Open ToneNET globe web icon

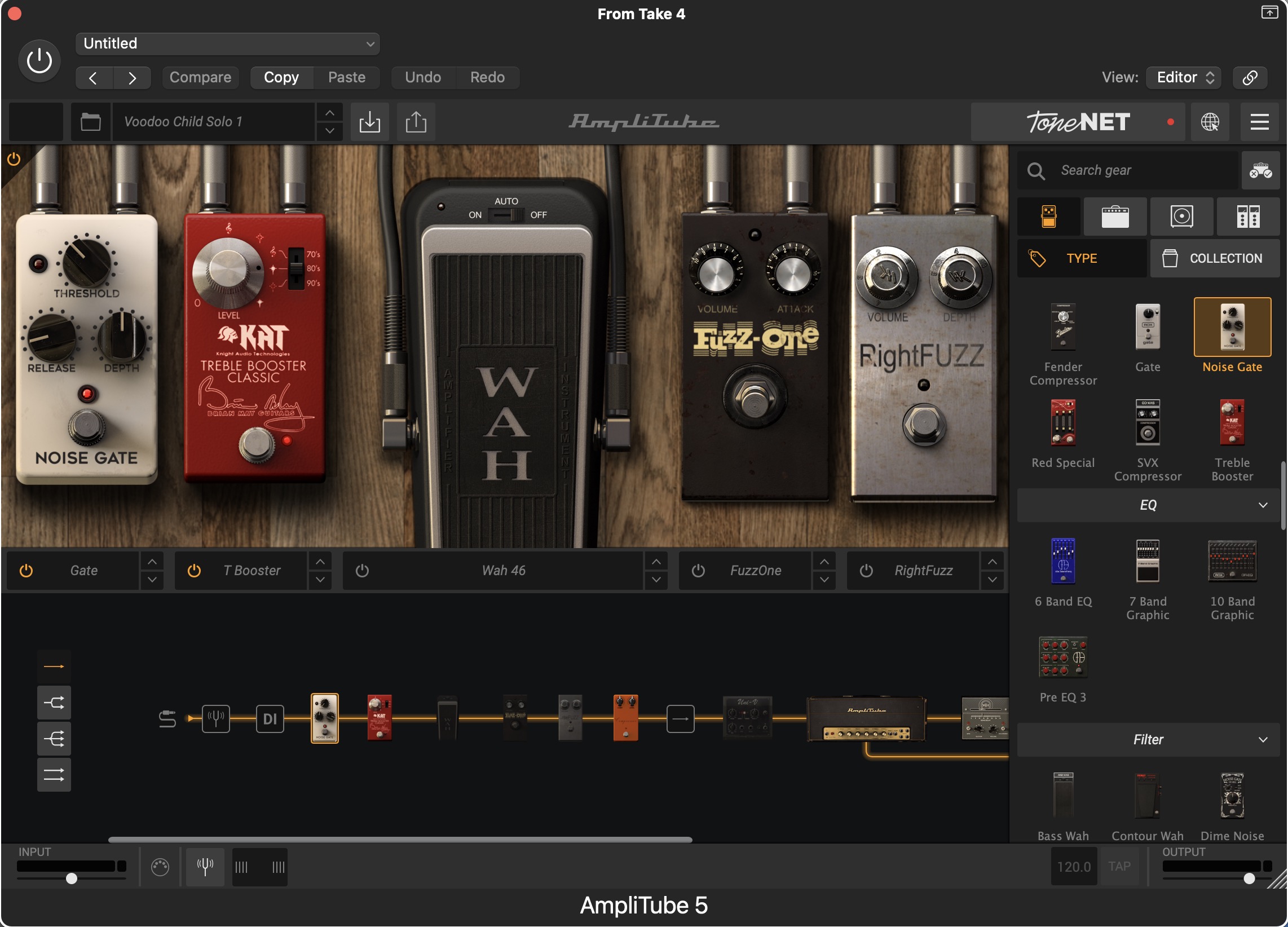[x=1210, y=122]
